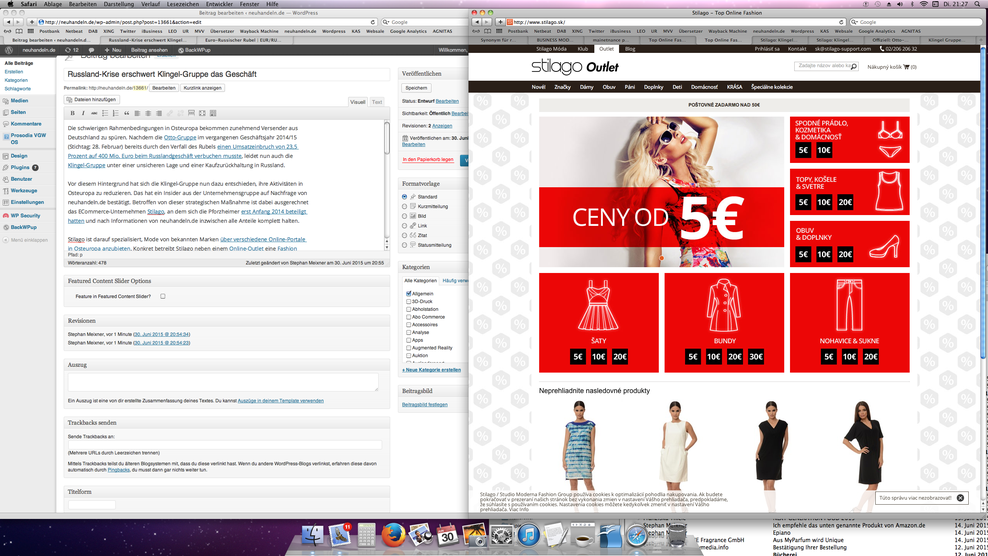Open Entwickler menu in menu bar

click(x=219, y=4)
